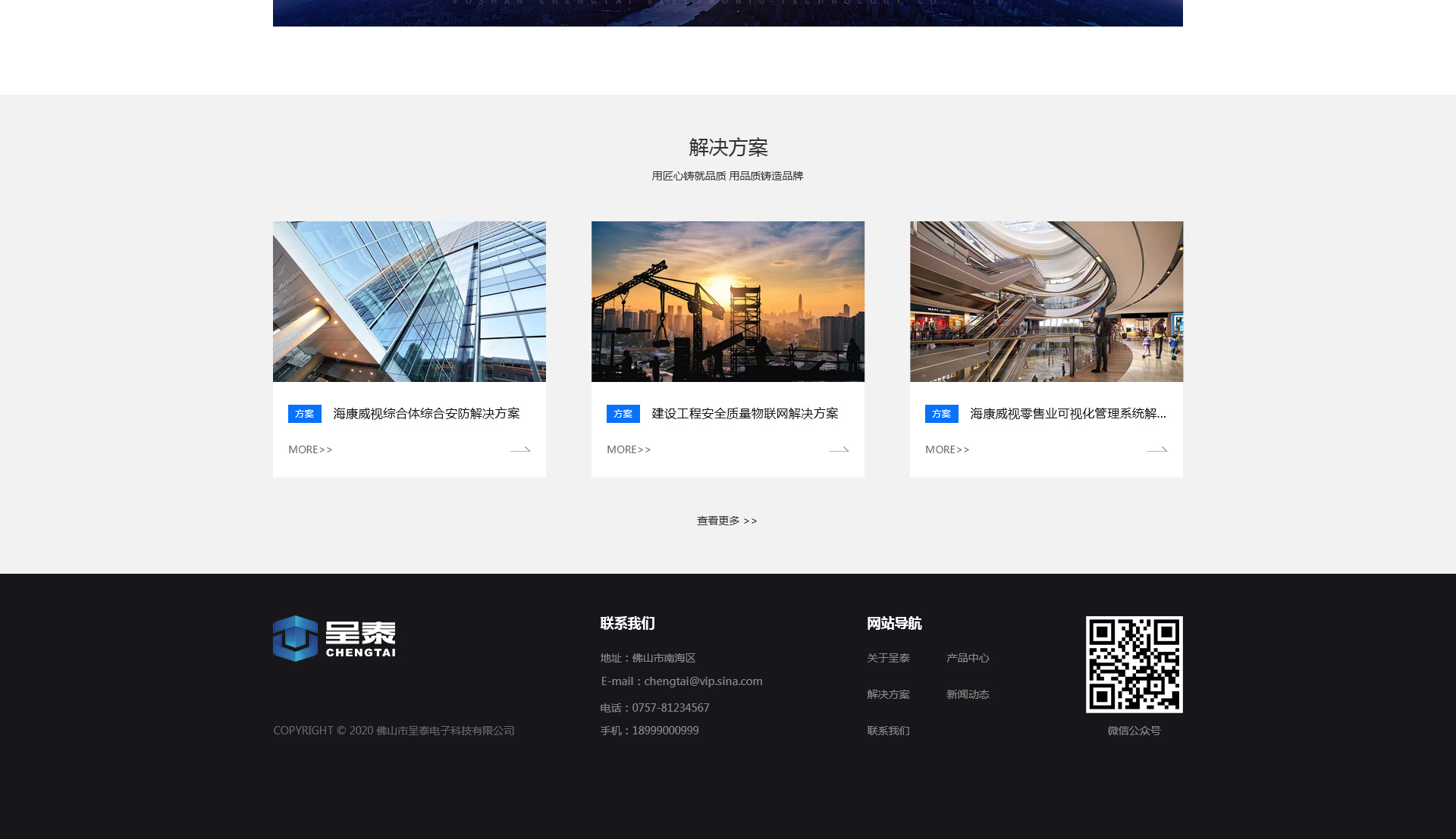Click arrow icon on construction IoT solution card
The image size is (1456, 839).
[839, 450]
